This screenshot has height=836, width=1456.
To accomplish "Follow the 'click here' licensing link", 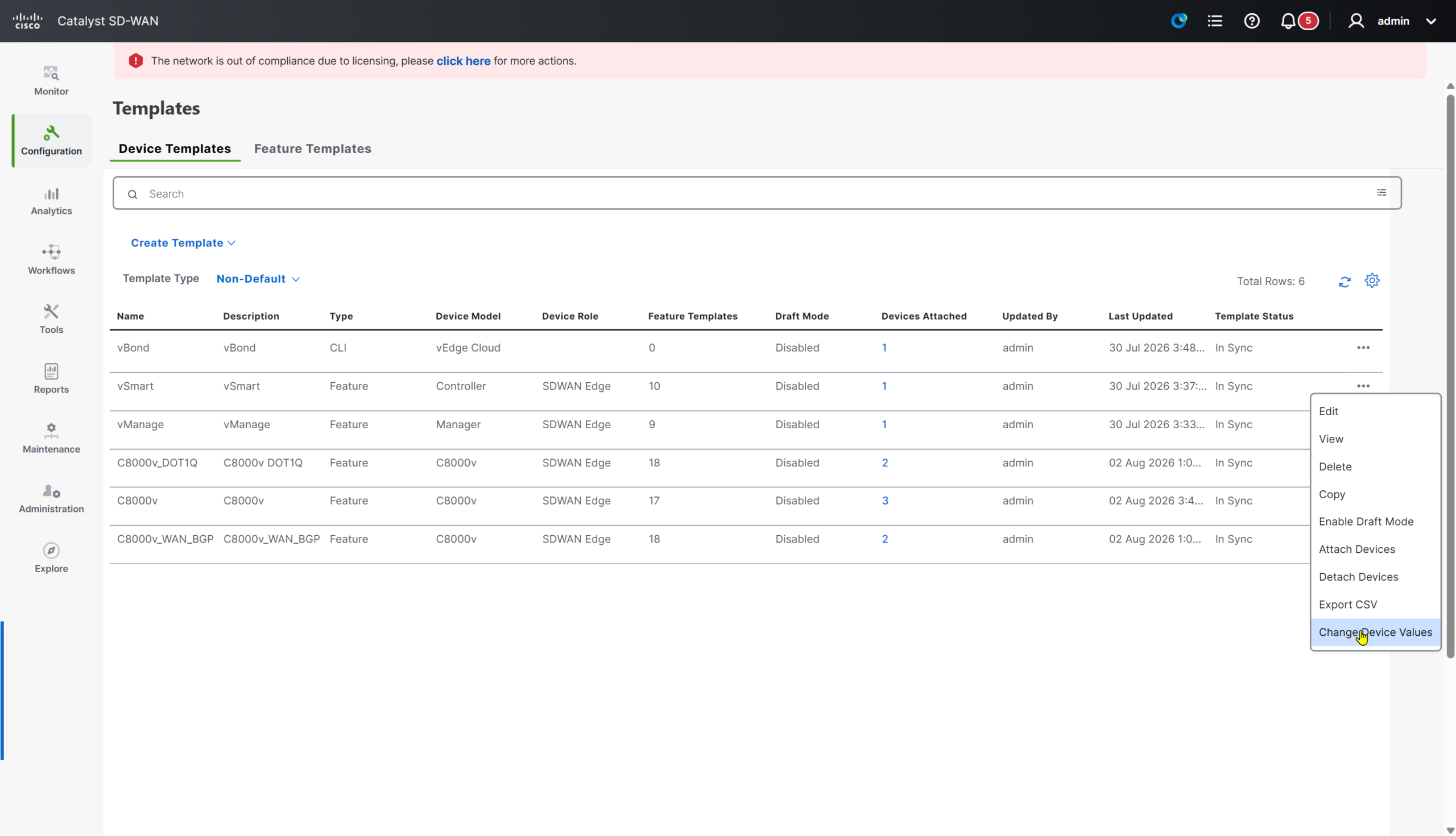I will 463,61.
